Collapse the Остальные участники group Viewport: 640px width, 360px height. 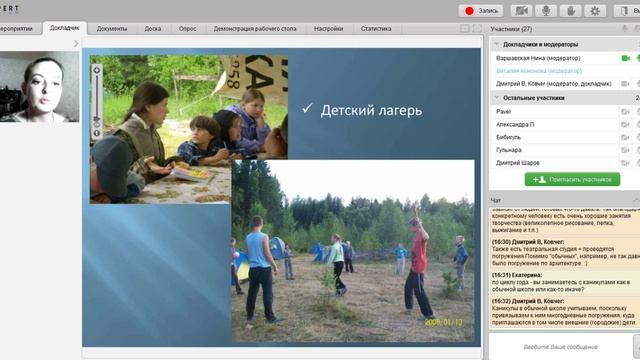[x=497, y=98]
